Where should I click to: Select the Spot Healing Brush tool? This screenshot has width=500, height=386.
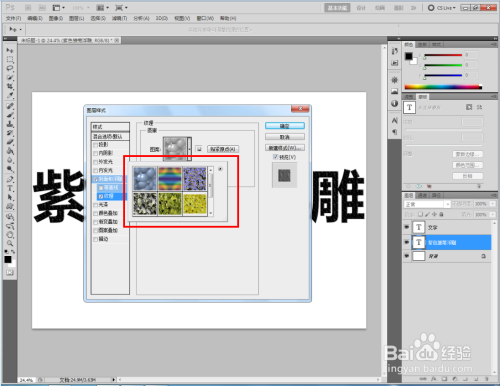10,106
